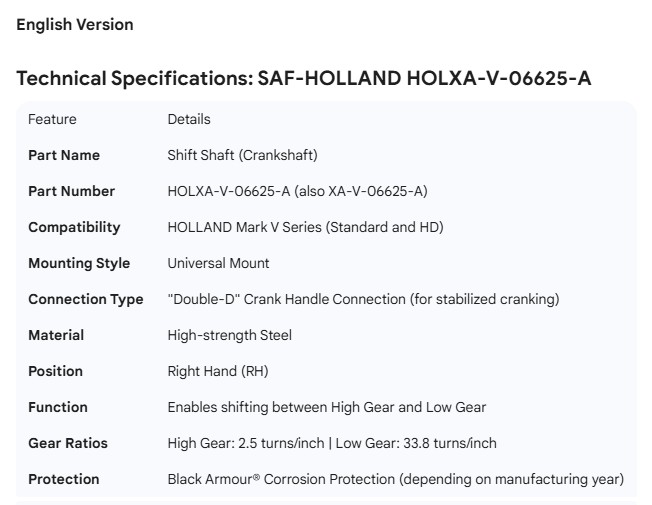Click the Black Armour Corrosion Protection text

tap(395, 479)
